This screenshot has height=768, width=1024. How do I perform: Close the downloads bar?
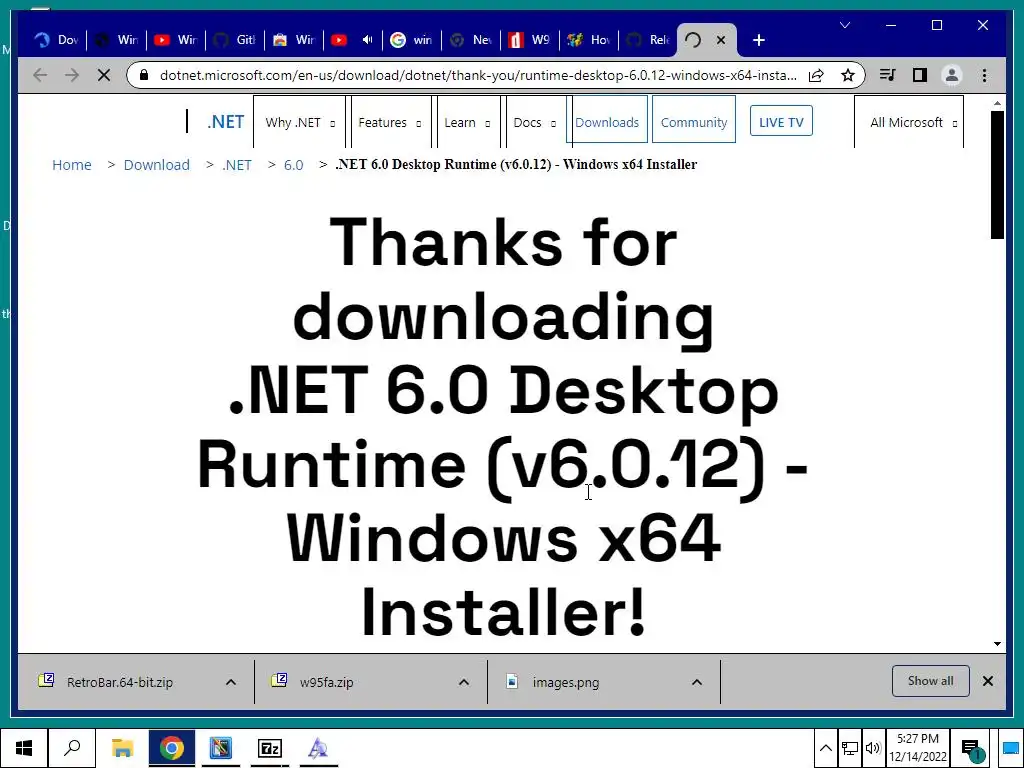pos(988,681)
